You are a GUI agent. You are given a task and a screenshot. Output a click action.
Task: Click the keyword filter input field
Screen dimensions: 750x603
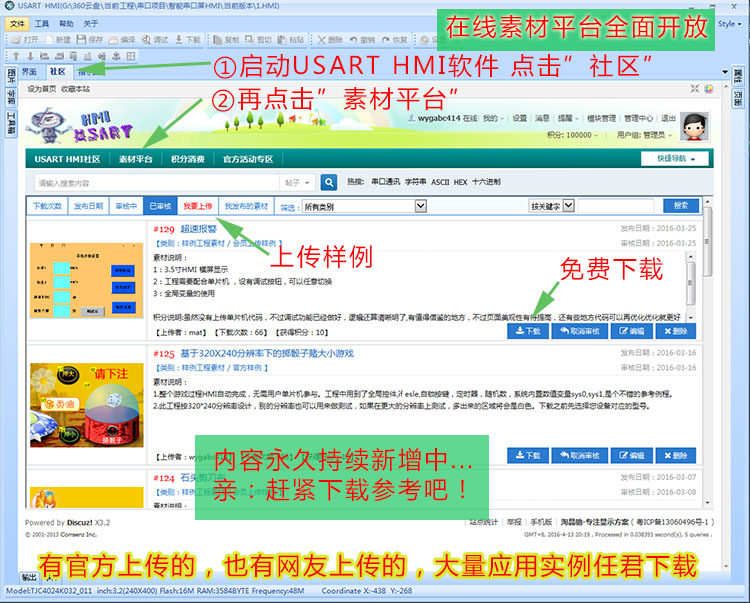[616, 206]
